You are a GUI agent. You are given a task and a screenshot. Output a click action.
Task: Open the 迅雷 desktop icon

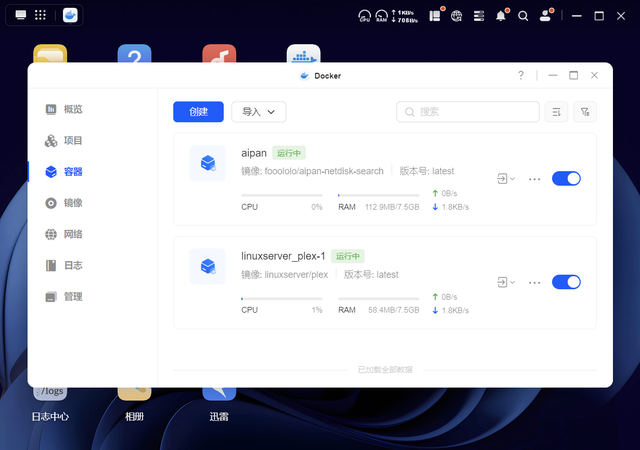(x=219, y=404)
